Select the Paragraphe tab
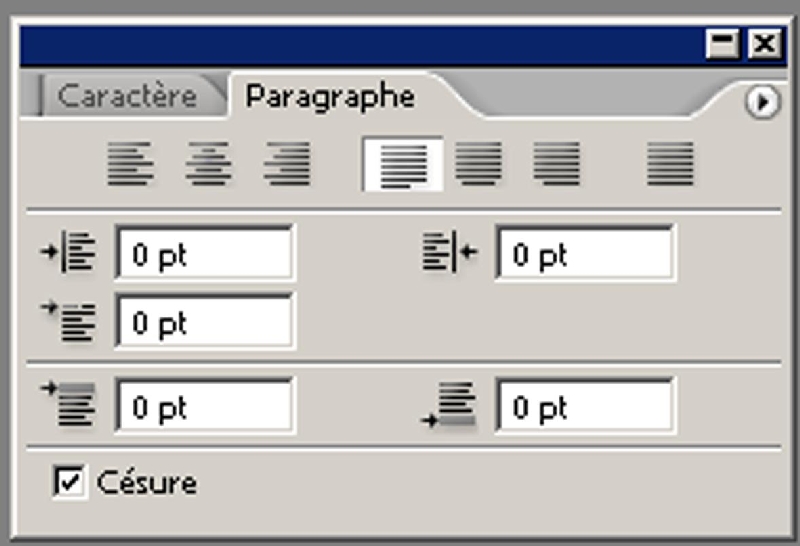 coord(330,97)
